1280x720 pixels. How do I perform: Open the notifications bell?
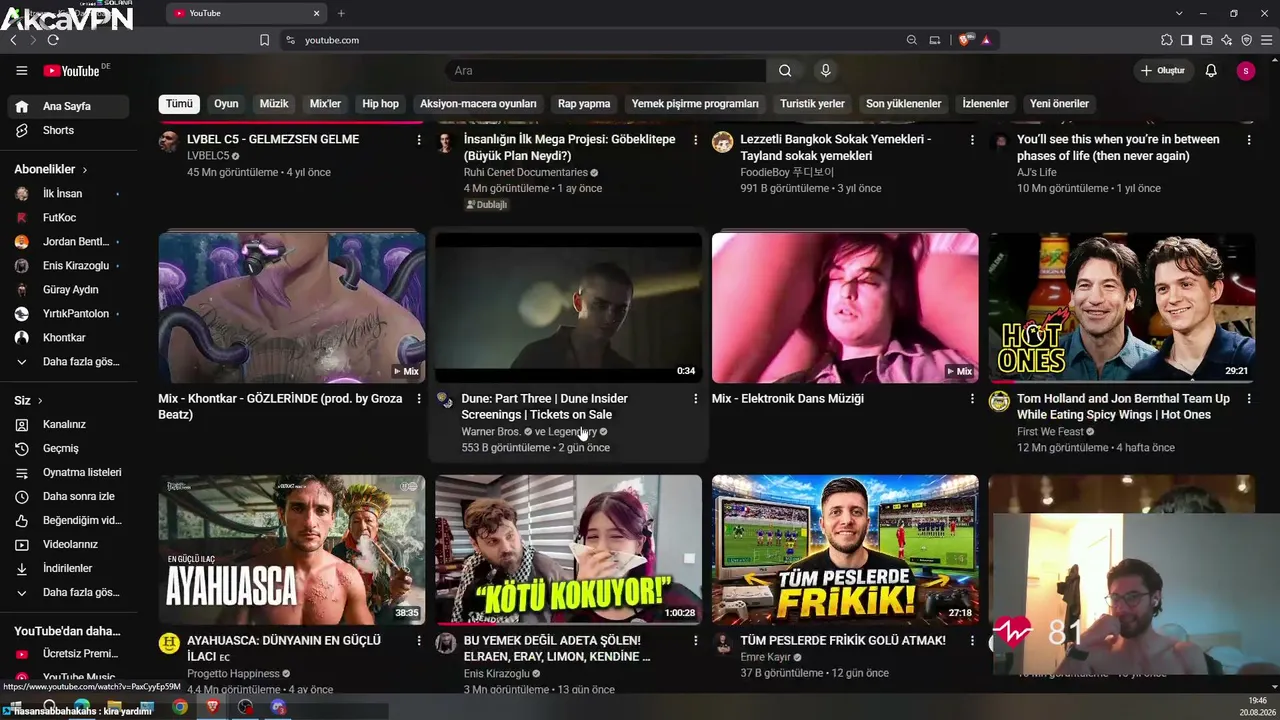[x=1211, y=71]
